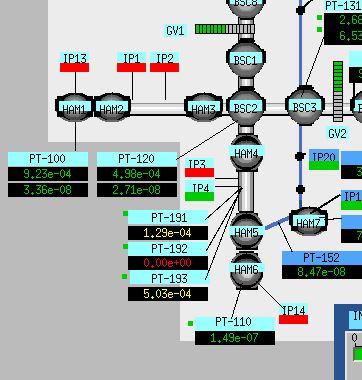The height and width of the screenshot is (380, 362).
Task: Toggle the red IP14 ion pump indicator
Action: tap(293, 320)
